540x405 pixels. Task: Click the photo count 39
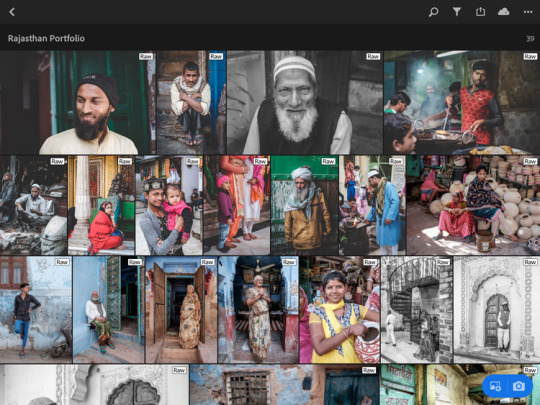(x=530, y=39)
